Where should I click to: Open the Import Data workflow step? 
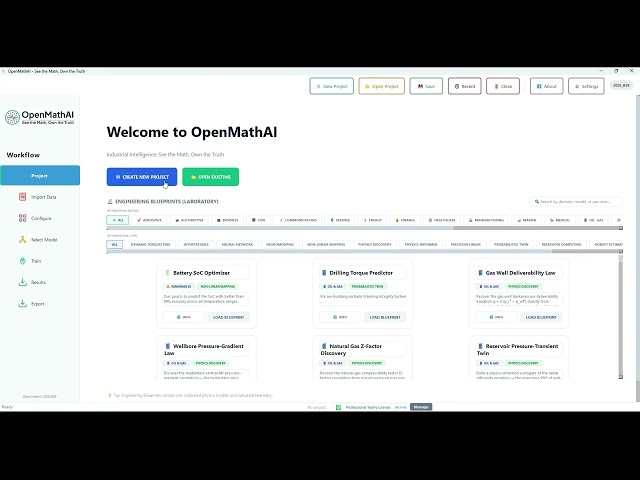40,197
